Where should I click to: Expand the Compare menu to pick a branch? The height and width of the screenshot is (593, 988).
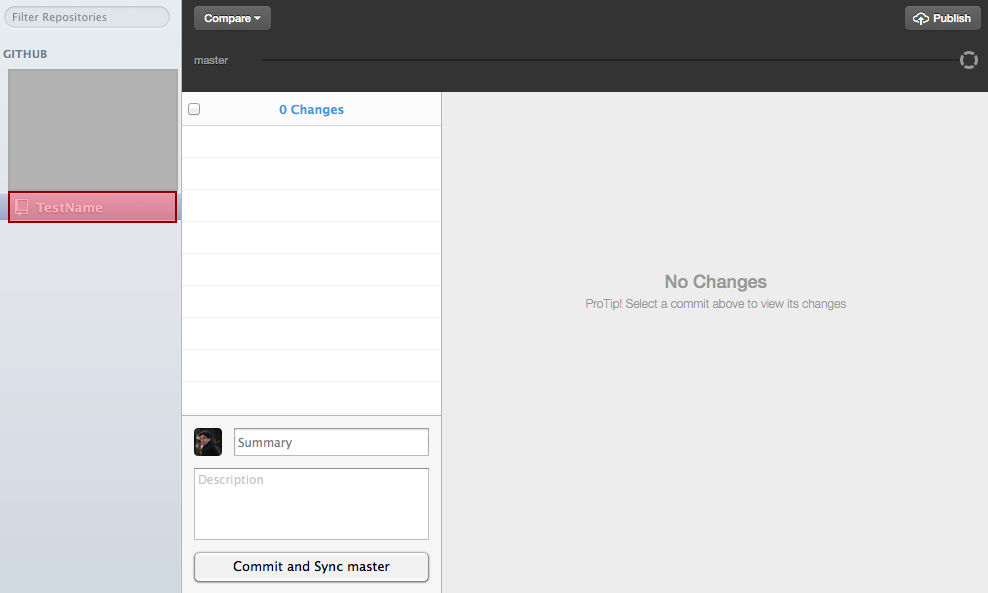point(232,17)
